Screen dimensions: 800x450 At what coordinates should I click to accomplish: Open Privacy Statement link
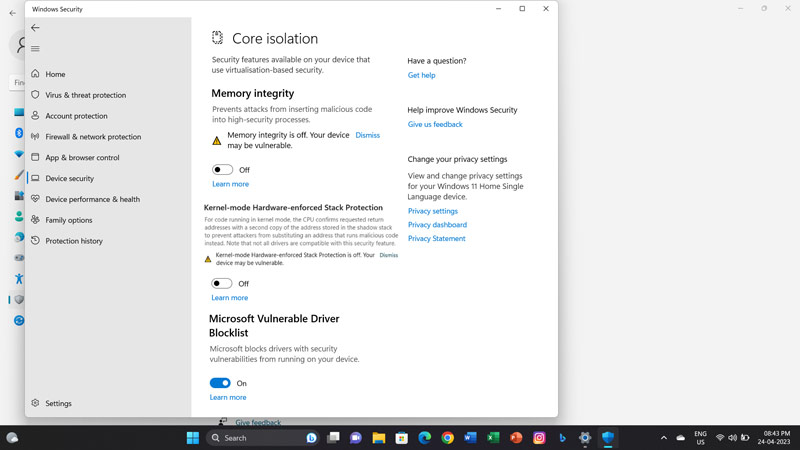tap(437, 238)
